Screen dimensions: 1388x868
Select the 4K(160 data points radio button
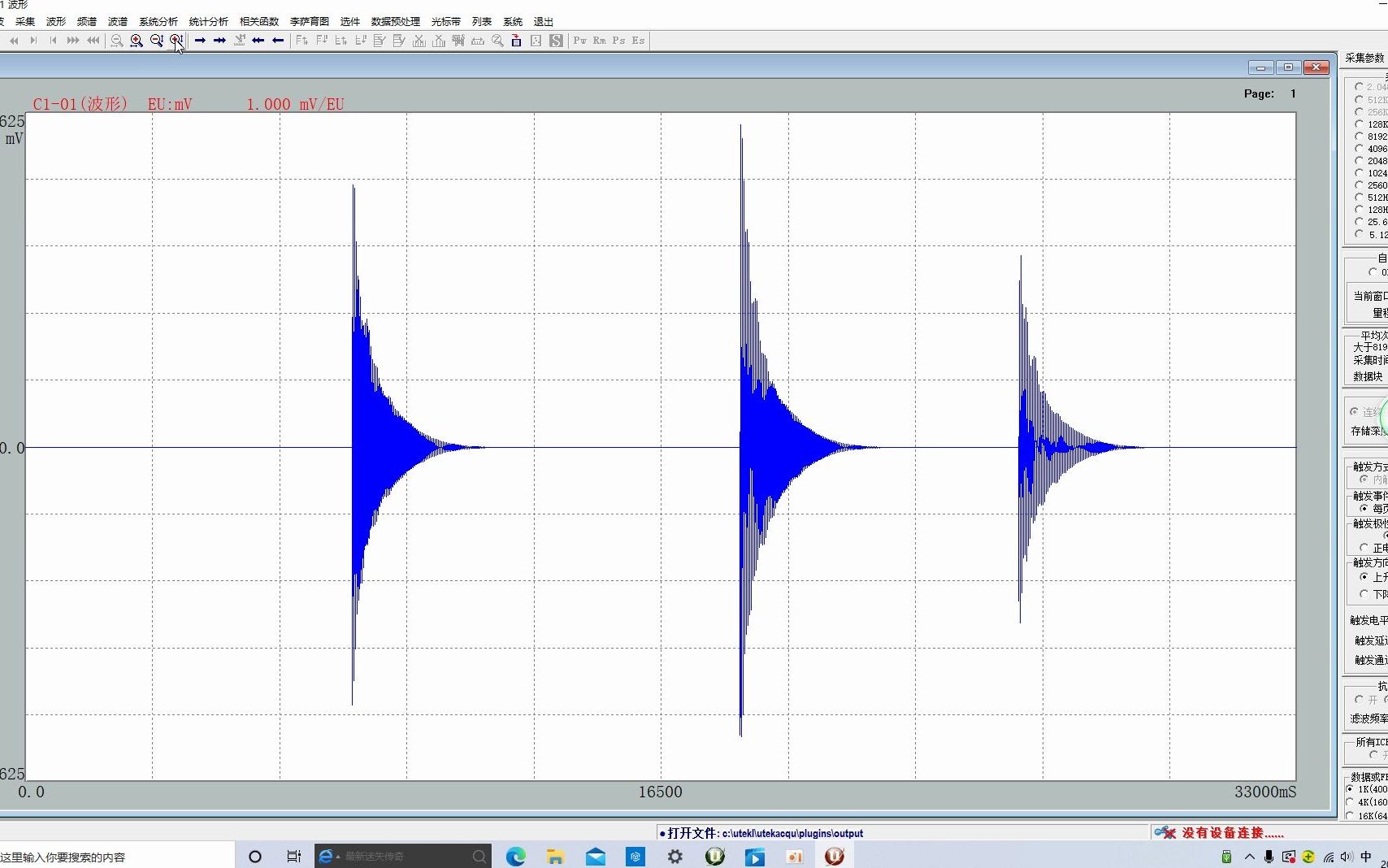[1351, 802]
